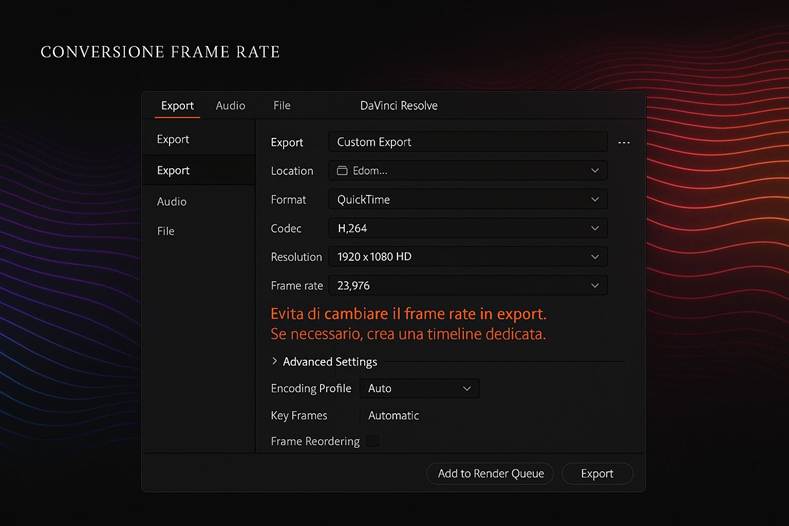Switch to the Export tab
The image size is (789, 526).
point(177,106)
